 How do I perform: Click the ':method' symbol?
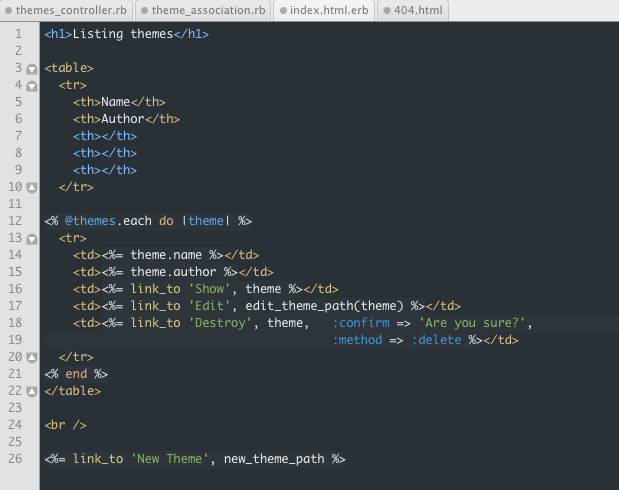coord(357,340)
